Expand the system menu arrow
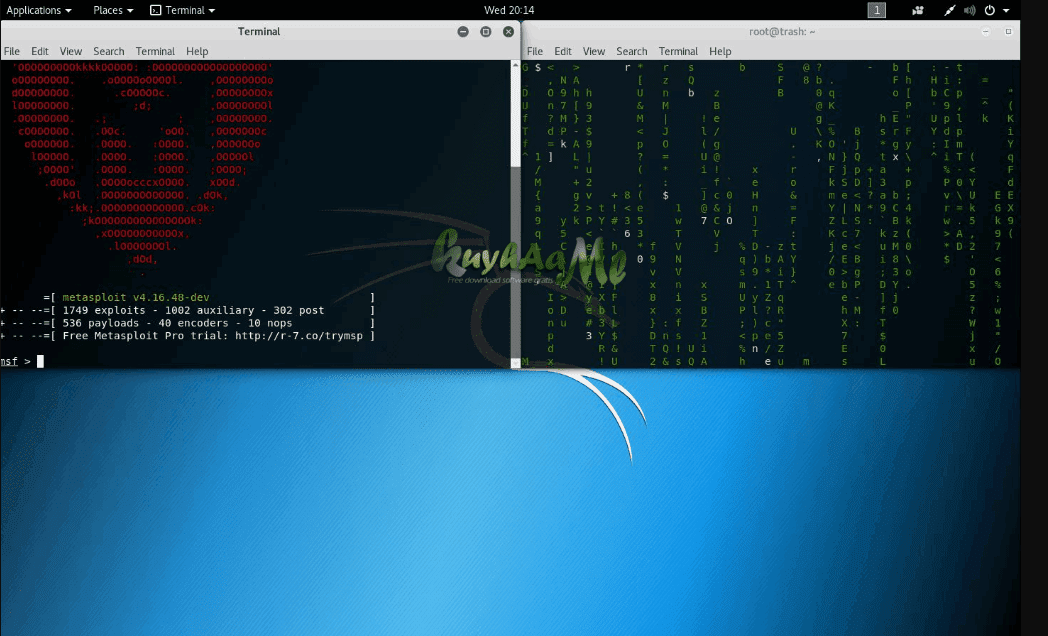The image size is (1048, 636). tap(1006, 11)
